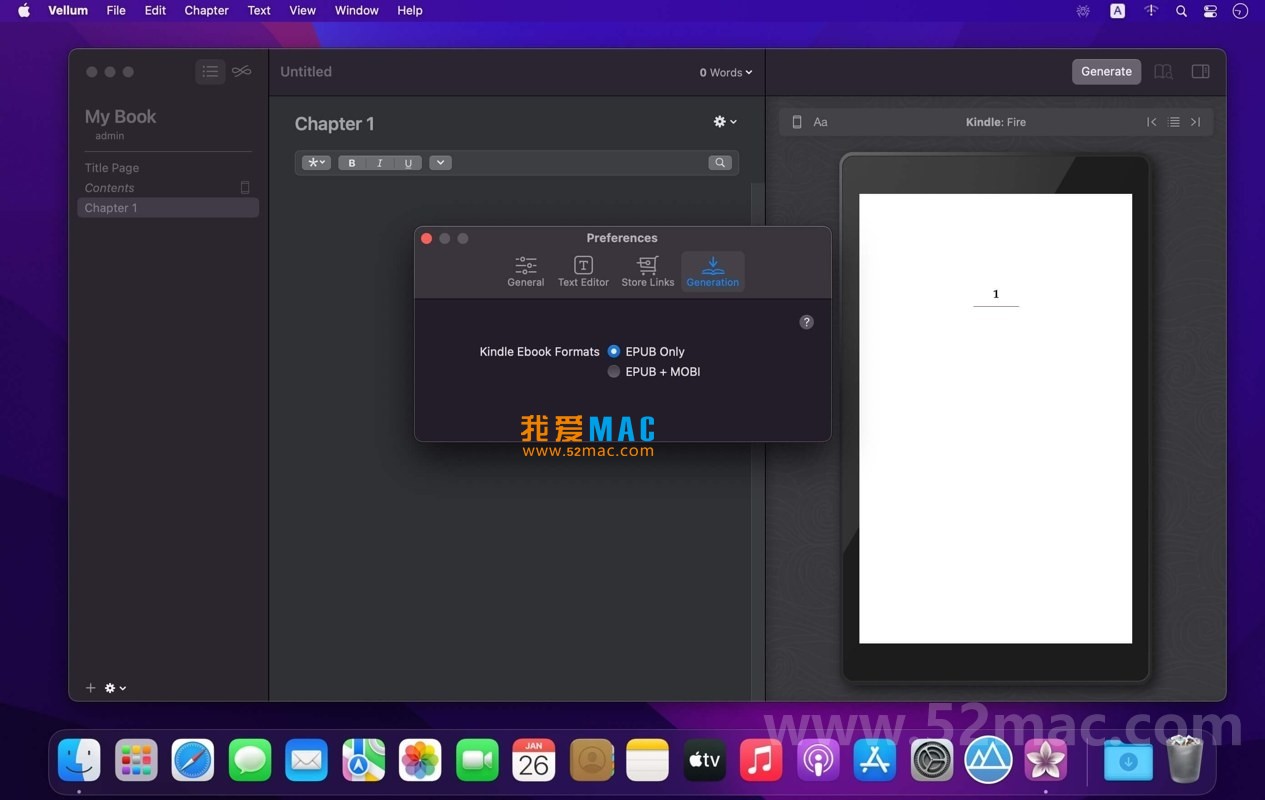Image resolution: width=1265 pixels, height=800 pixels.
Task: Jump to the last page in preview
Action: coord(1195,122)
